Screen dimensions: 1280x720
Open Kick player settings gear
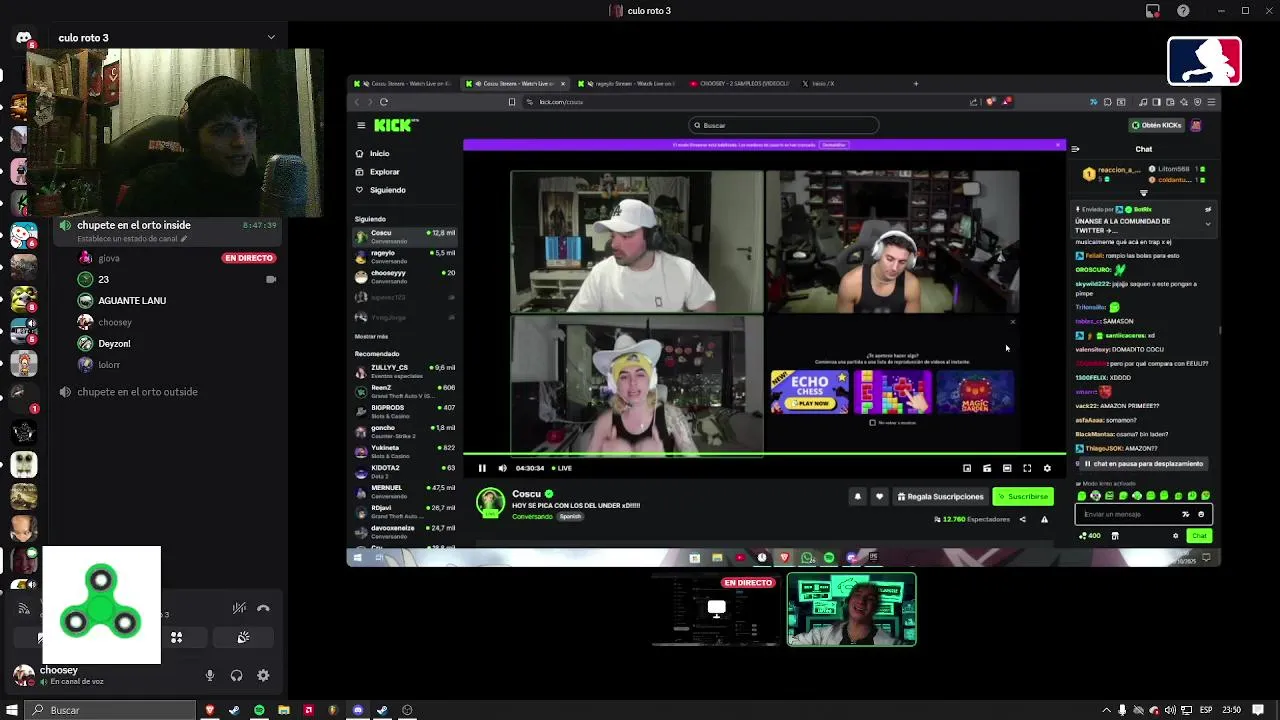1047,468
